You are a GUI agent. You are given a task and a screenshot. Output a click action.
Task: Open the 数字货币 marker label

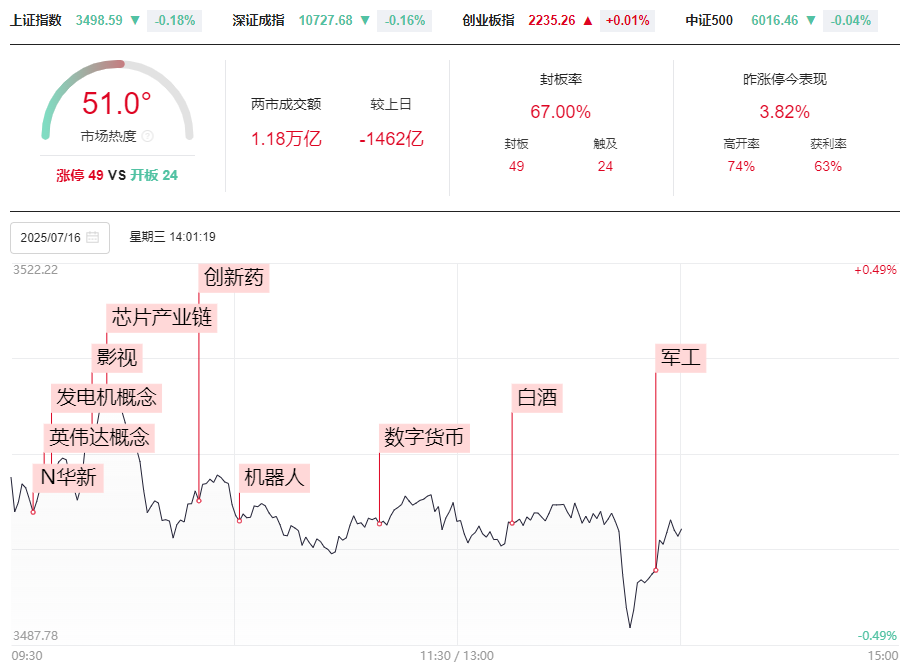coord(424,437)
